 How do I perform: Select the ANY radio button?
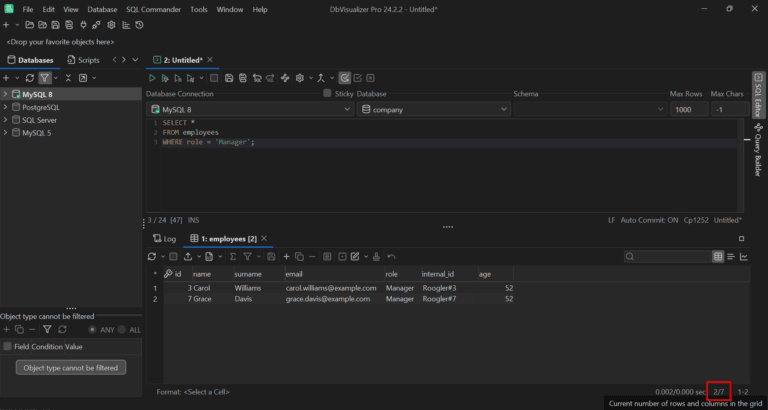click(93, 329)
